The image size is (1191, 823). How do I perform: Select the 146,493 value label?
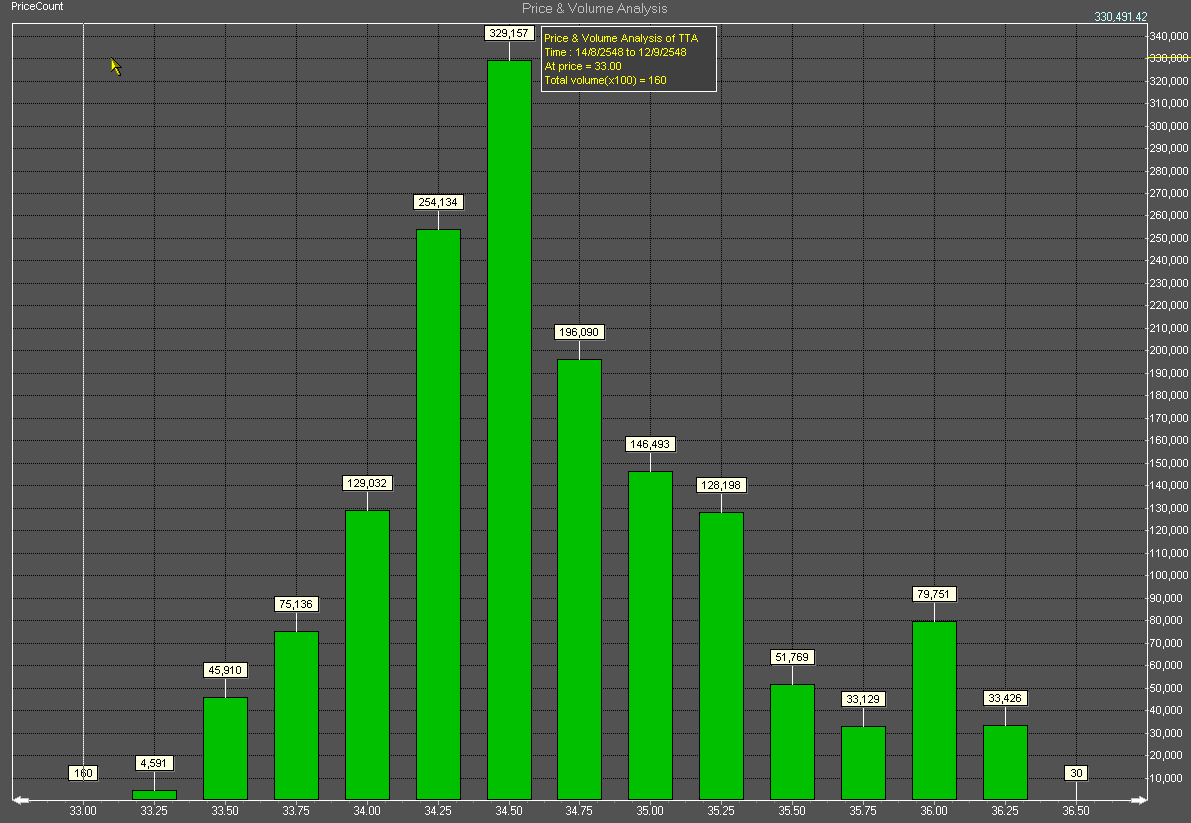[650, 444]
